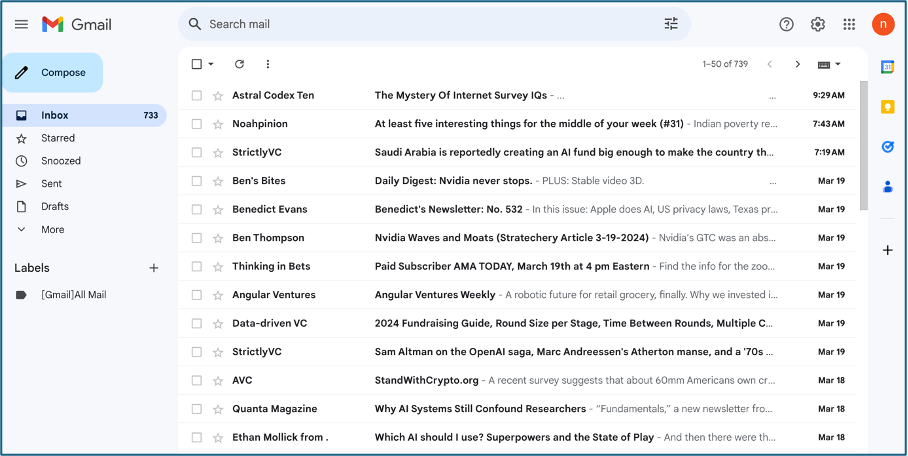Open input tools keyboard dropdown
The image size is (908, 456).
point(829,64)
